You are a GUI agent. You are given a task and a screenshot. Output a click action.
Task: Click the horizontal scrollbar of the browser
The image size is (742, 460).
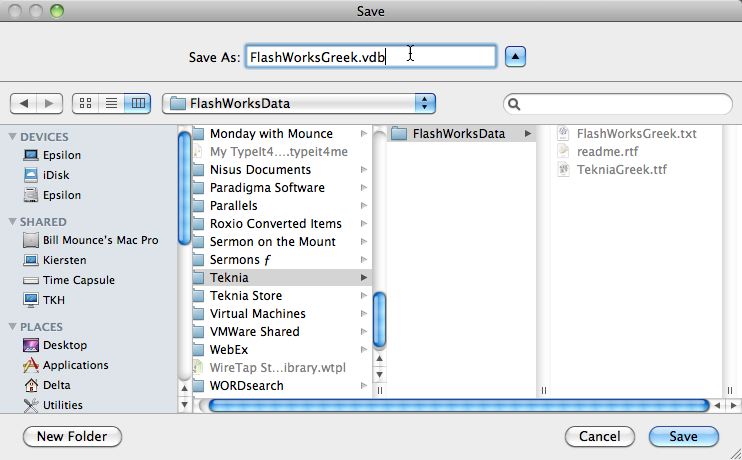click(x=460, y=405)
